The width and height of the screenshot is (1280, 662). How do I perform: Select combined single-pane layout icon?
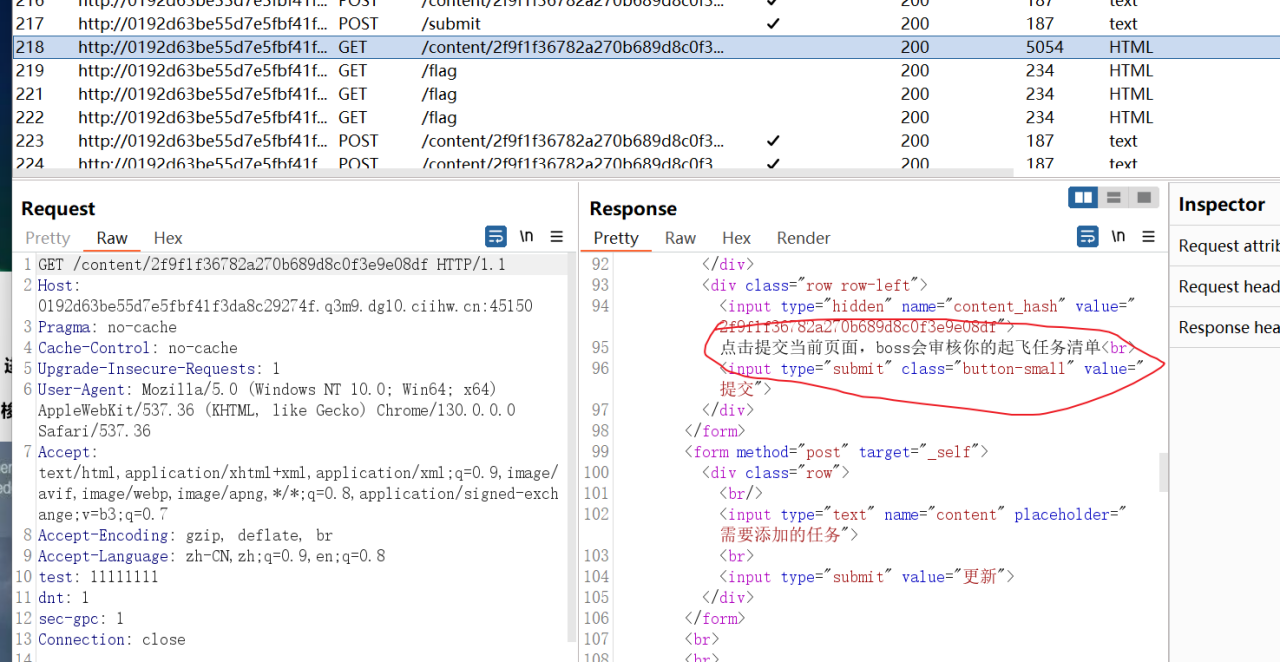click(x=1144, y=198)
